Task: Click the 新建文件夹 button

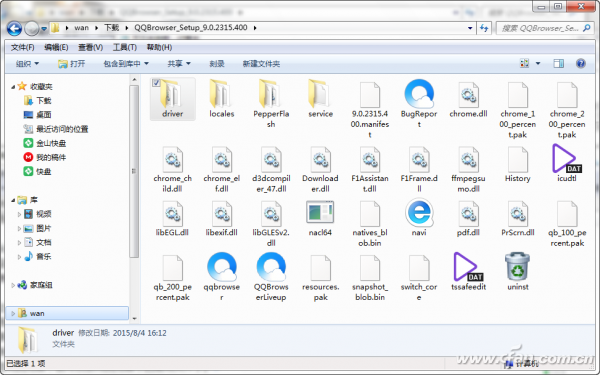Action: 261,64
